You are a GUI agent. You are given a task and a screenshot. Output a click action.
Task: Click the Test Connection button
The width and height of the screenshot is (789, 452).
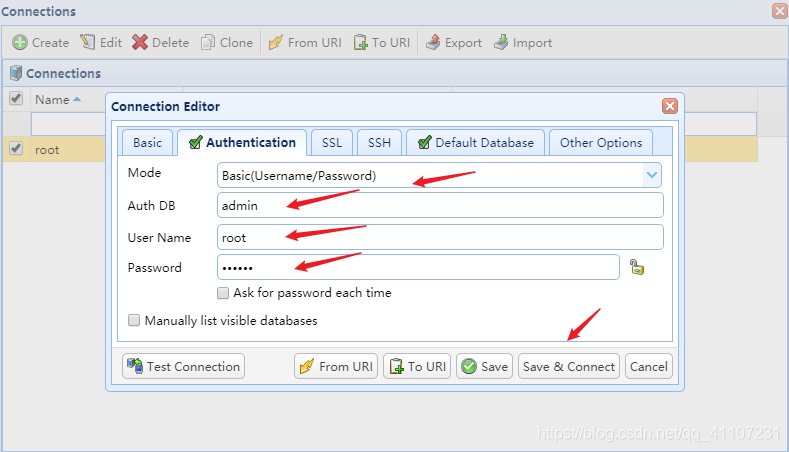(183, 366)
